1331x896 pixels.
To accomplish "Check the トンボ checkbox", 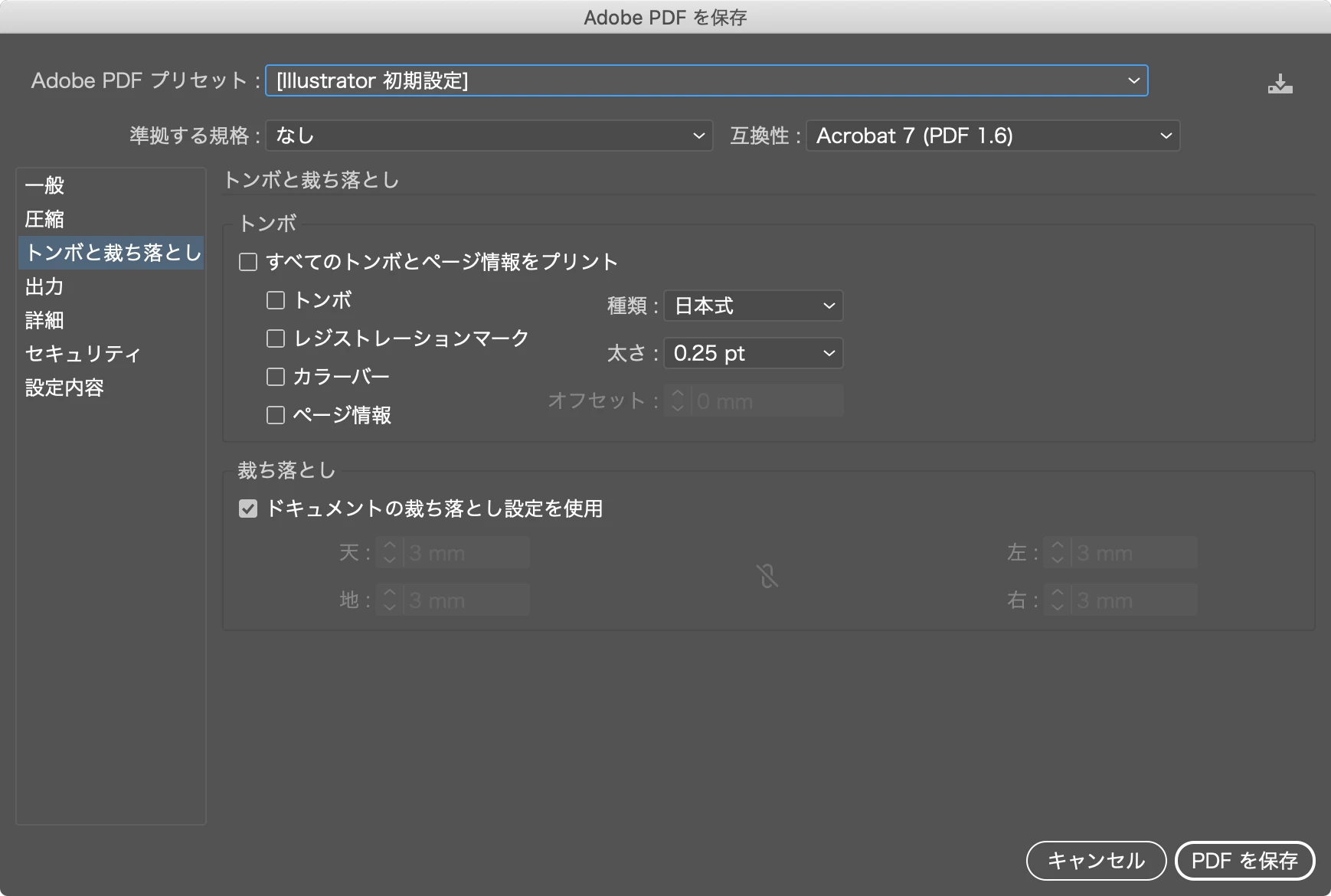I will click(276, 300).
